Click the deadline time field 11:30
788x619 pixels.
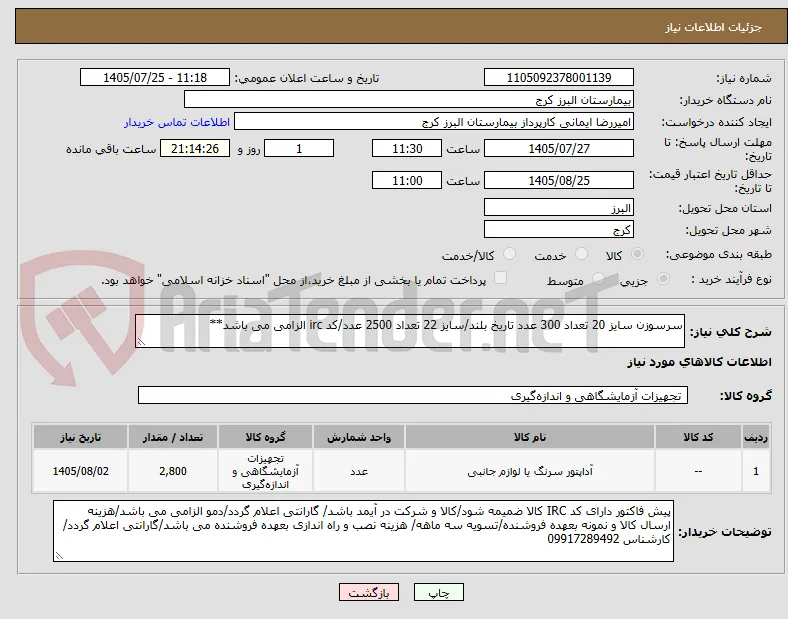pos(407,148)
